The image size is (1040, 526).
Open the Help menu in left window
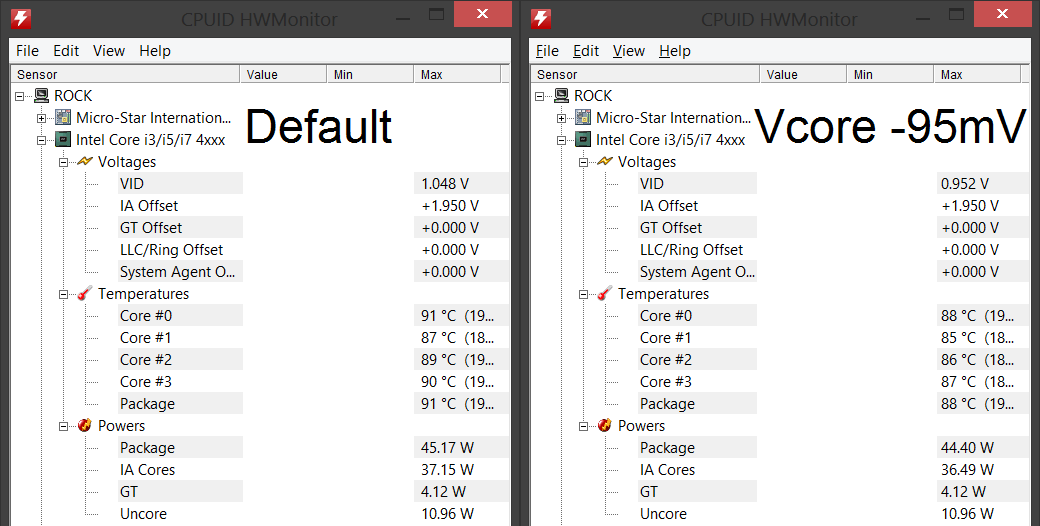[155, 51]
